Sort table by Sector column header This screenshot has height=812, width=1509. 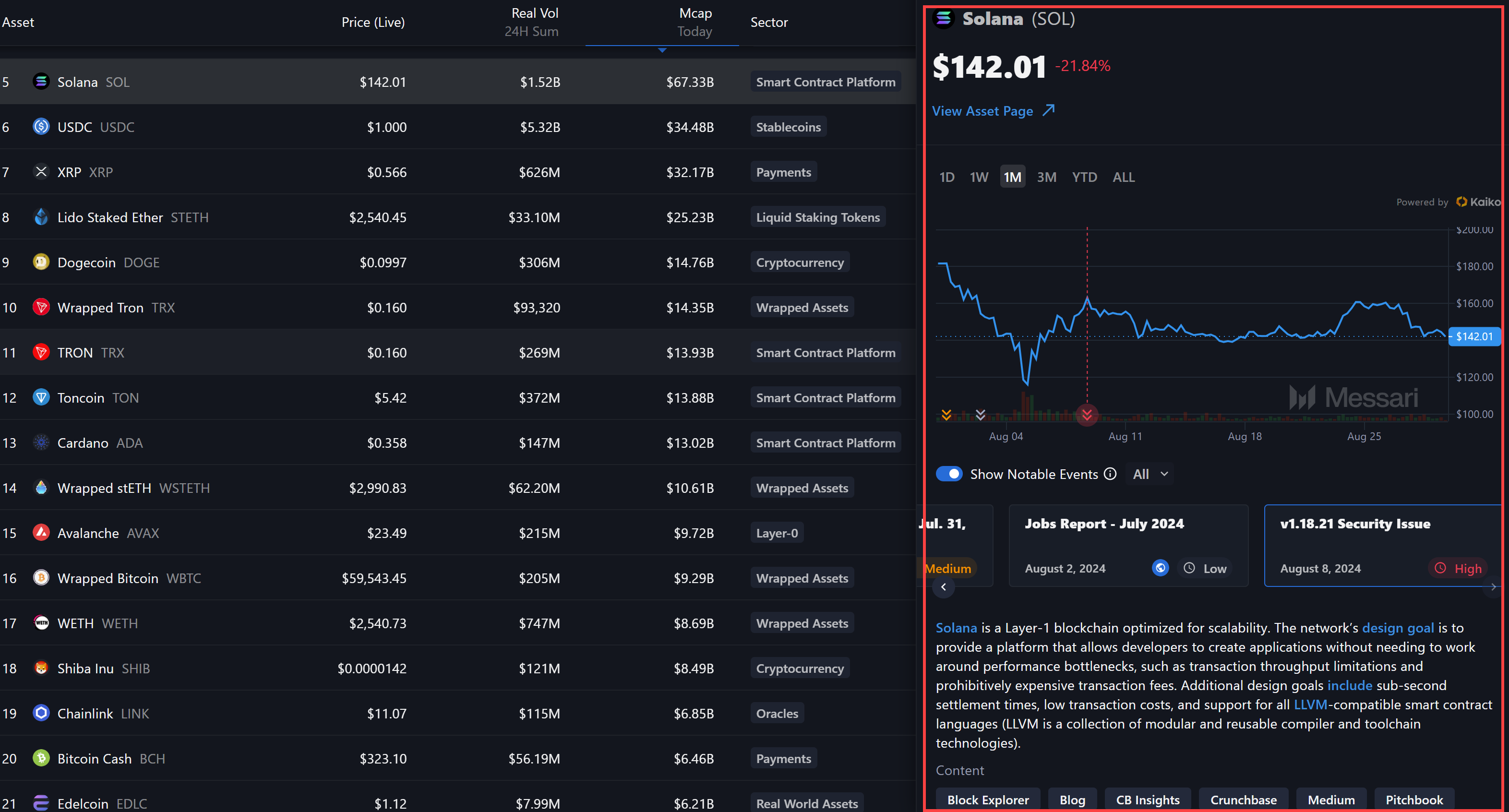pyautogui.click(x=769, y=22)
